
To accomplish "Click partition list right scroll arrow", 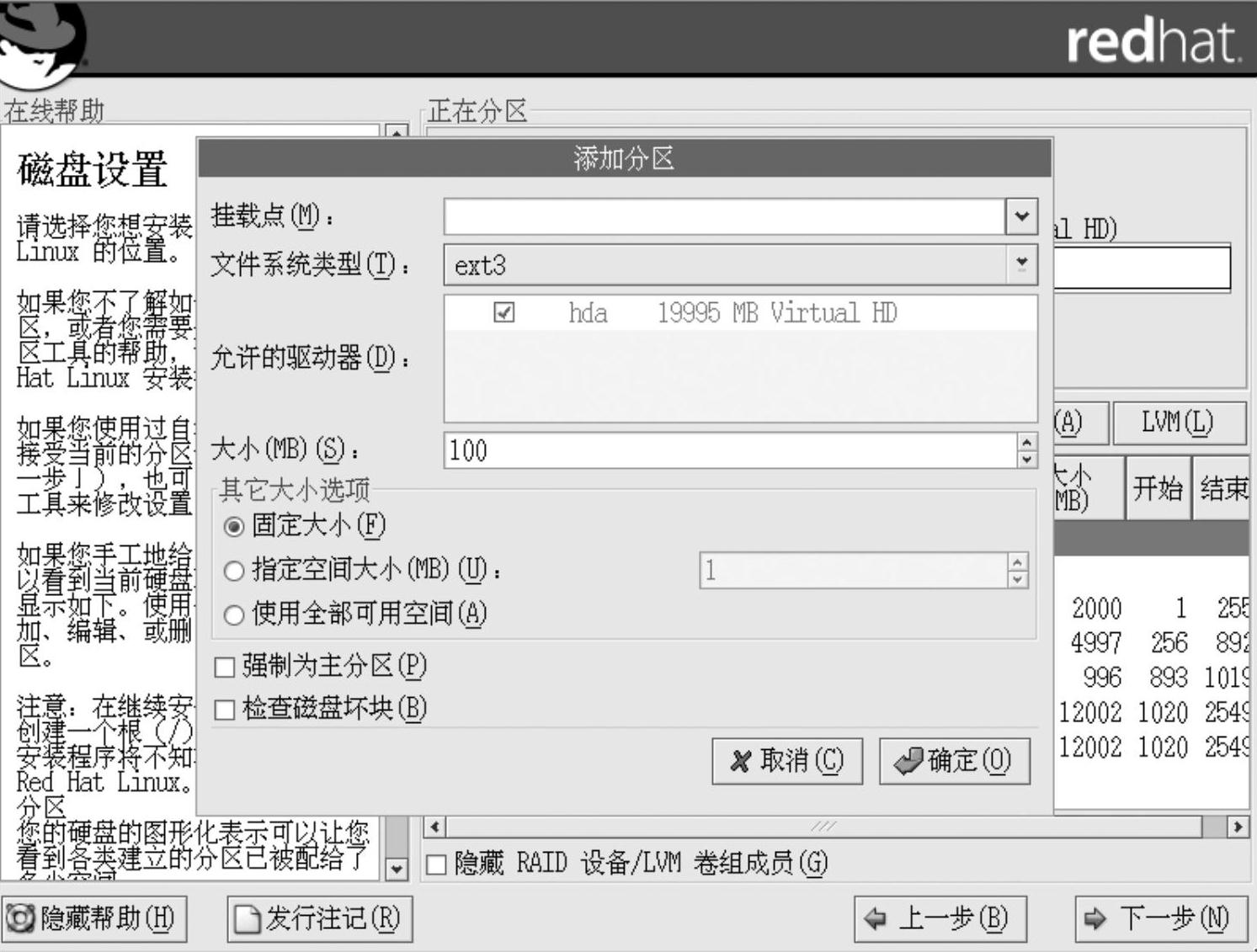I will (x=1238, y=827).
